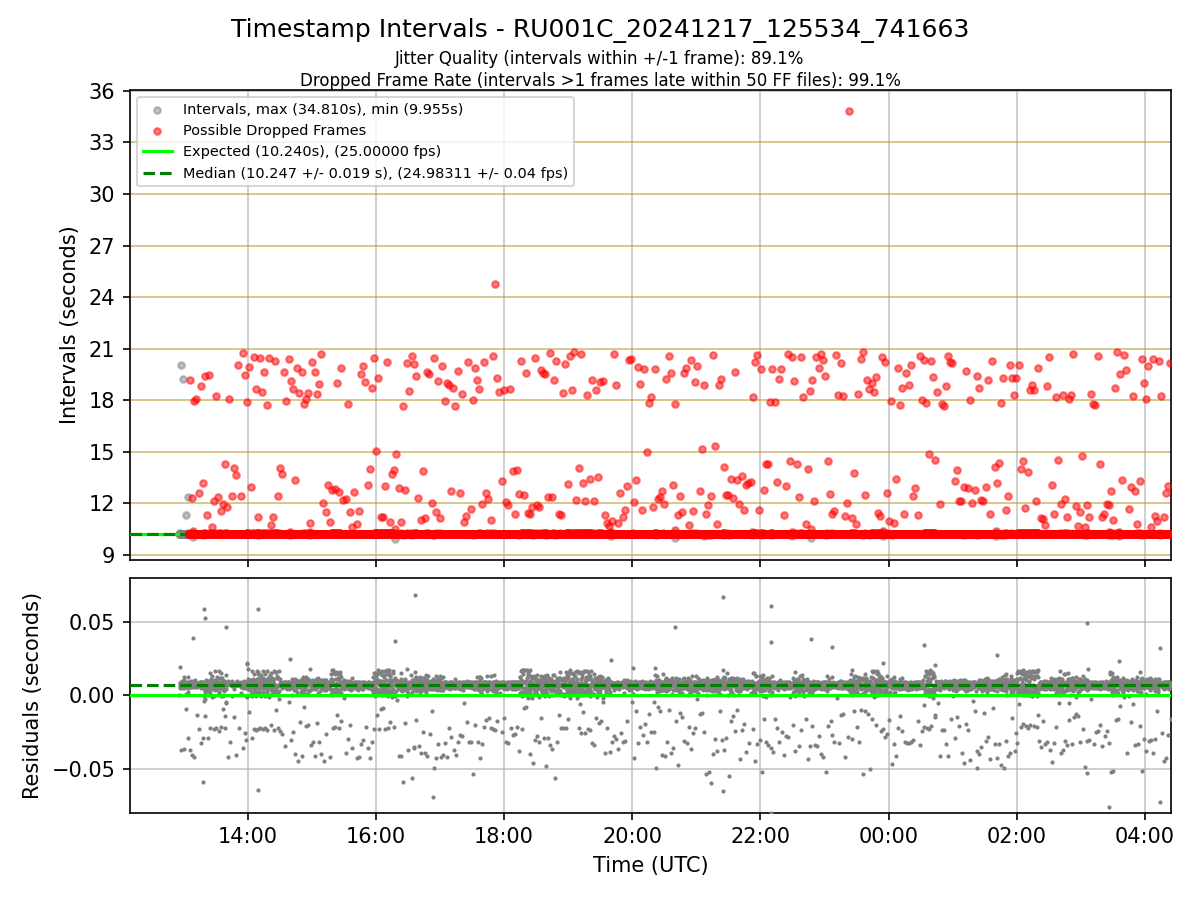Viewport: 1200px width, 900px height.
Task: Click the lone red outlier point near 24.8 seconds
Action: 495,284
